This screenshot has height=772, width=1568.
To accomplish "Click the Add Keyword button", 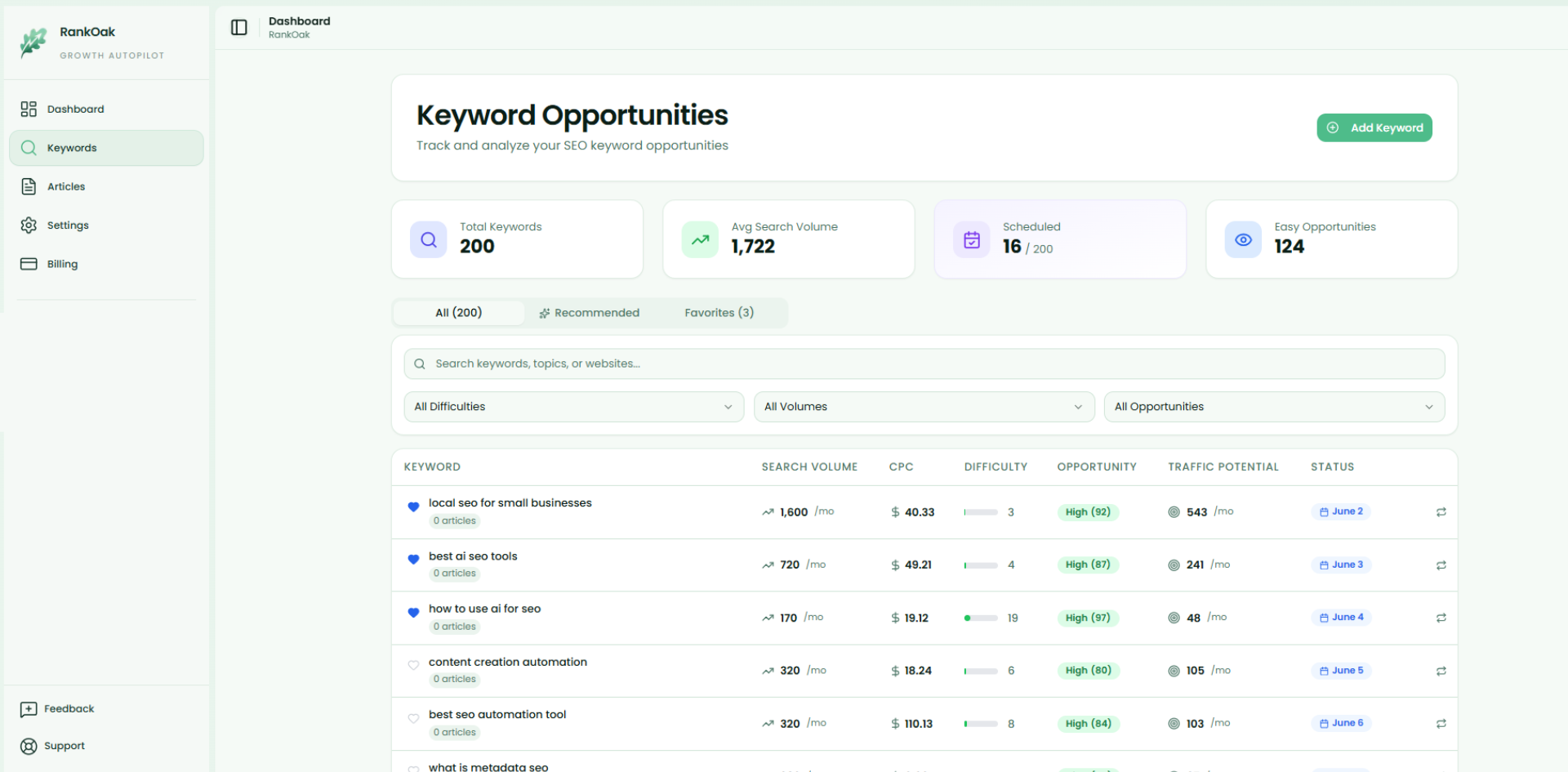I will coord(1374,127).
